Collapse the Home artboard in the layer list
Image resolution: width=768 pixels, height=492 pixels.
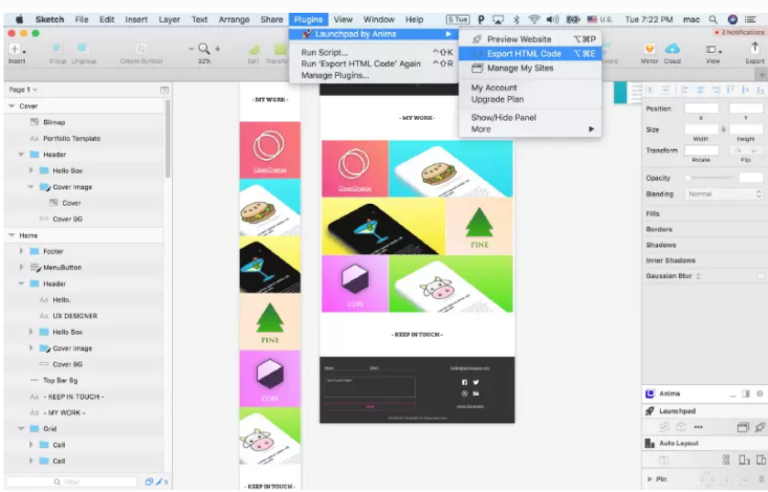coord(11,235)
